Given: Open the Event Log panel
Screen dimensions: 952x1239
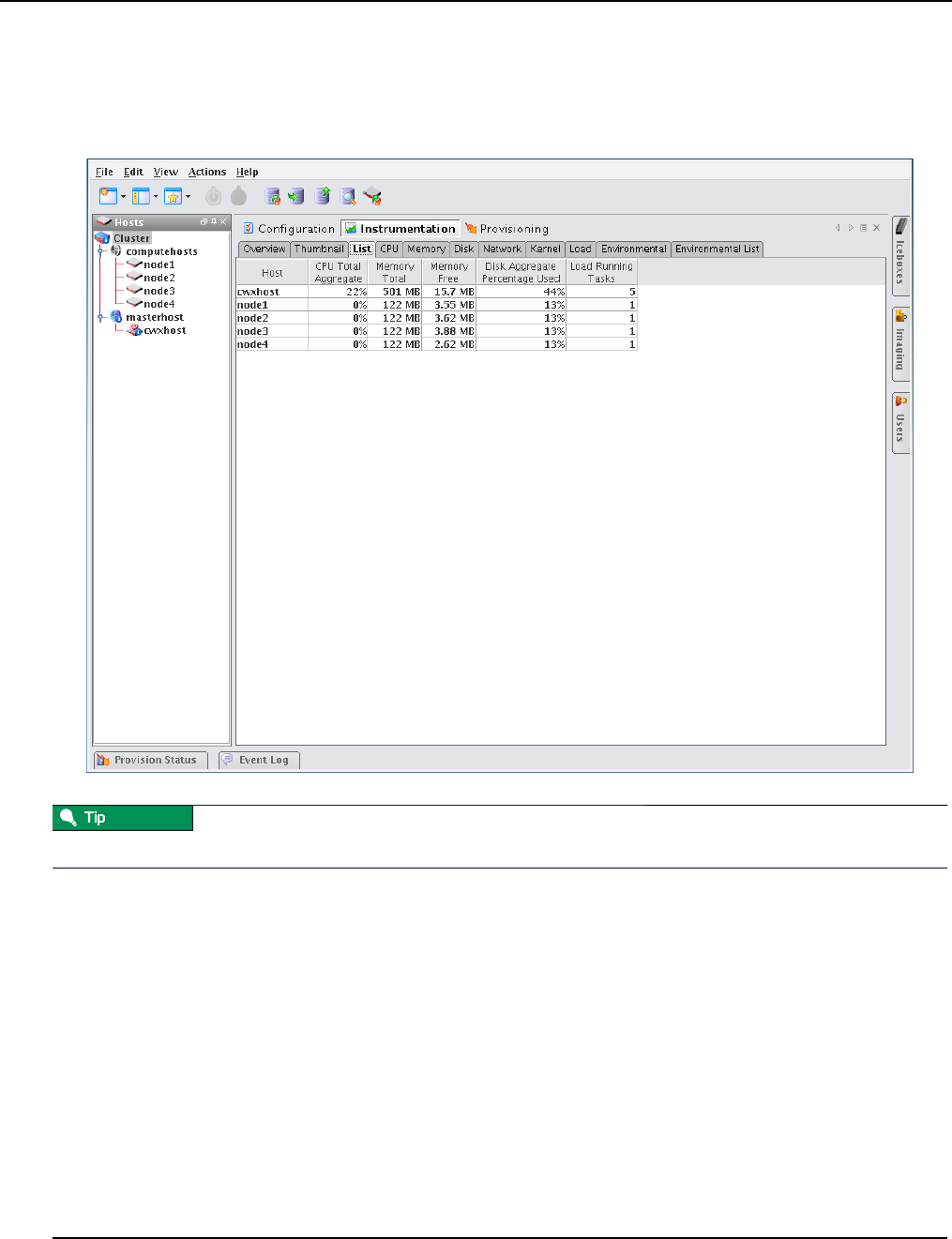Looking at the screenshot, I should (260, 760).
